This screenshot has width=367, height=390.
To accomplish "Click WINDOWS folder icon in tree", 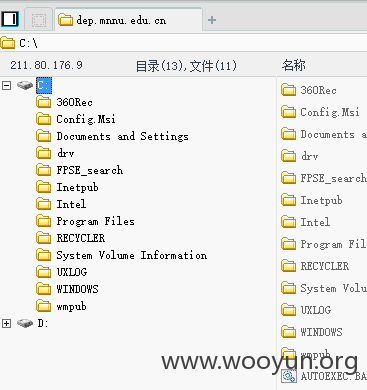I will pyautogui.click(x=44, y=289).
